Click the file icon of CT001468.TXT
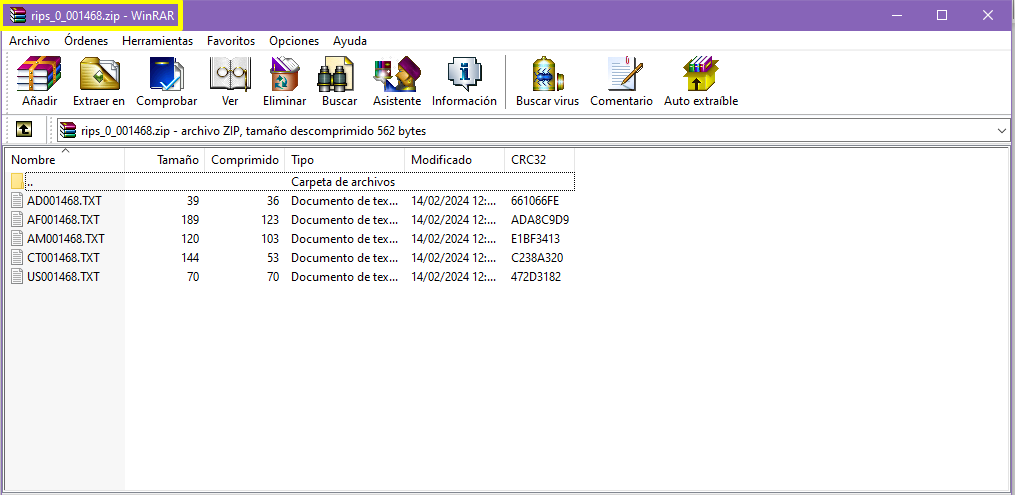 coord(18,258)
